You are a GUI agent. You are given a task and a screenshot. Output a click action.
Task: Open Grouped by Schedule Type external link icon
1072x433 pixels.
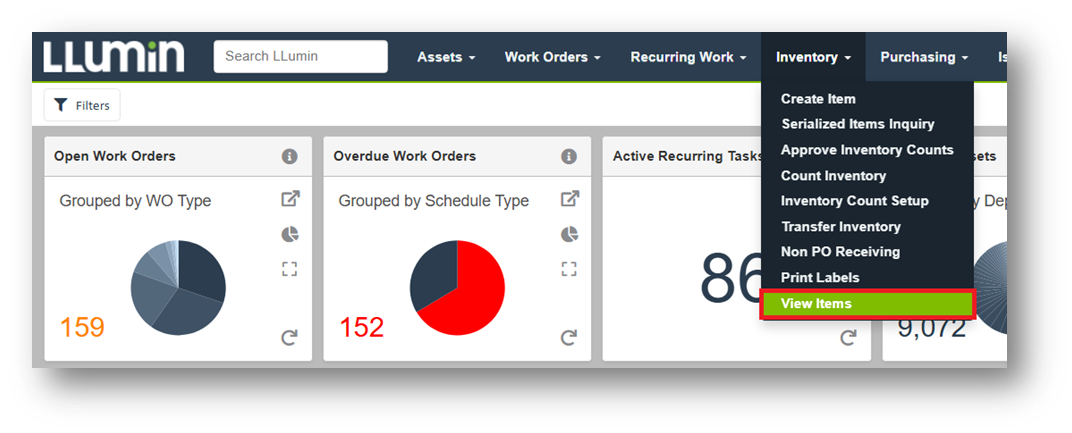(569, 199)
